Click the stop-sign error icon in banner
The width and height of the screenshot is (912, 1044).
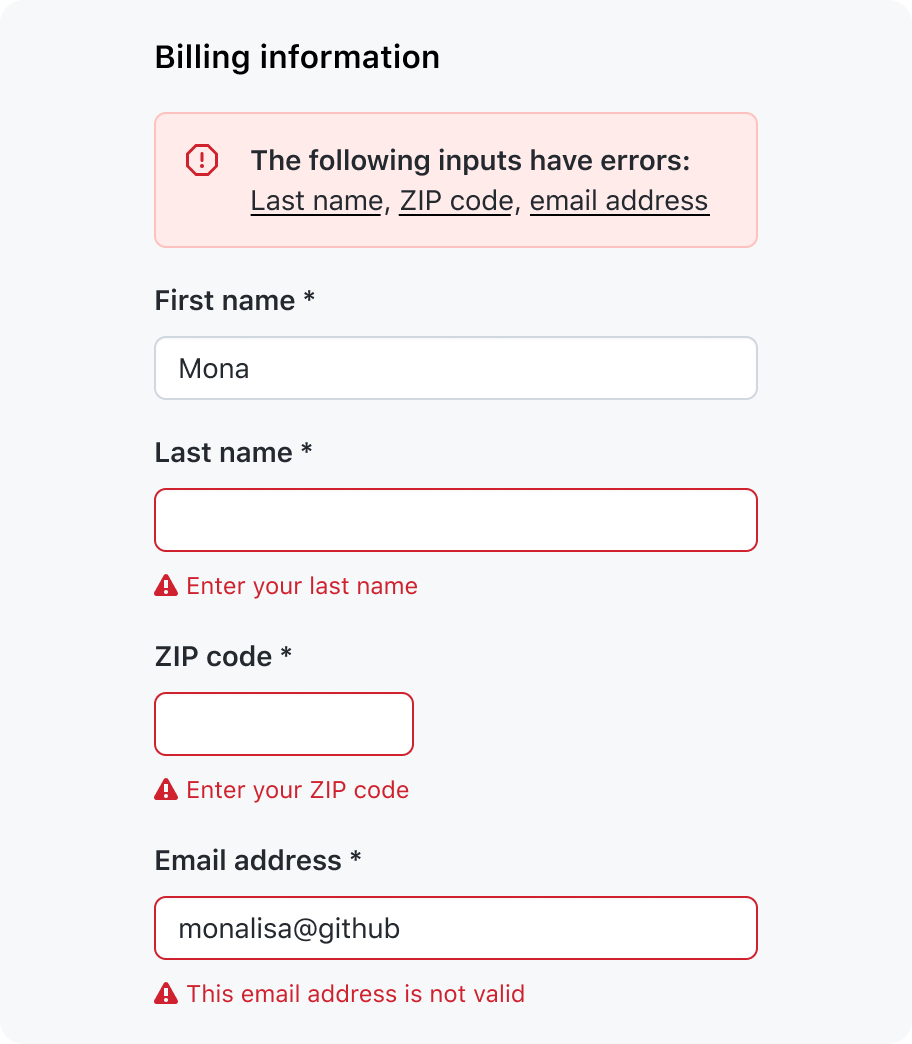pyautogui.click(x=202, y=160)
